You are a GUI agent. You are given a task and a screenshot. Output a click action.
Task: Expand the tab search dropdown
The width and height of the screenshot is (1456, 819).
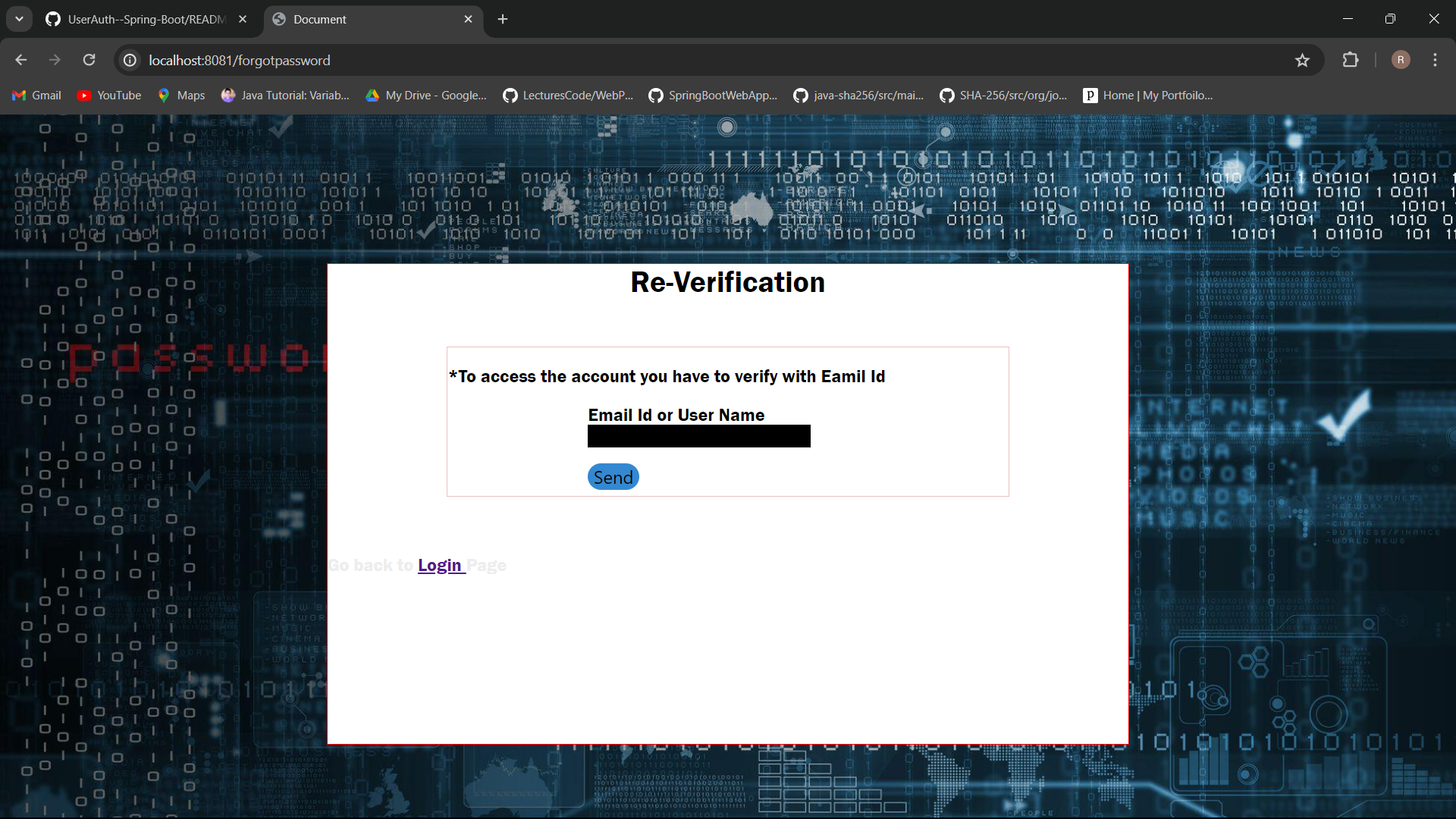[19, 19]
